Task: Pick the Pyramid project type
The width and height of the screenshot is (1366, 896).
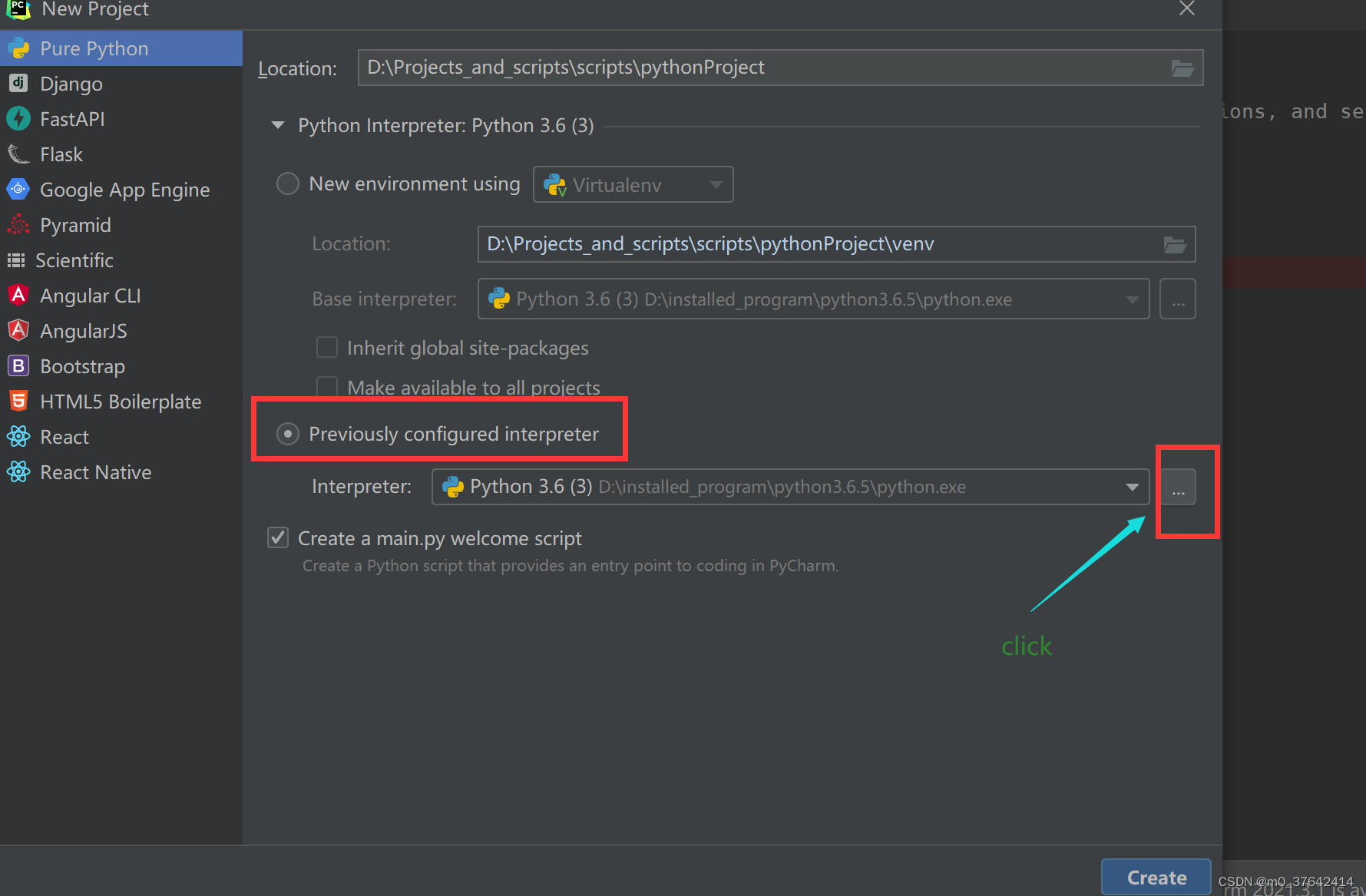Action: point(121,225)
